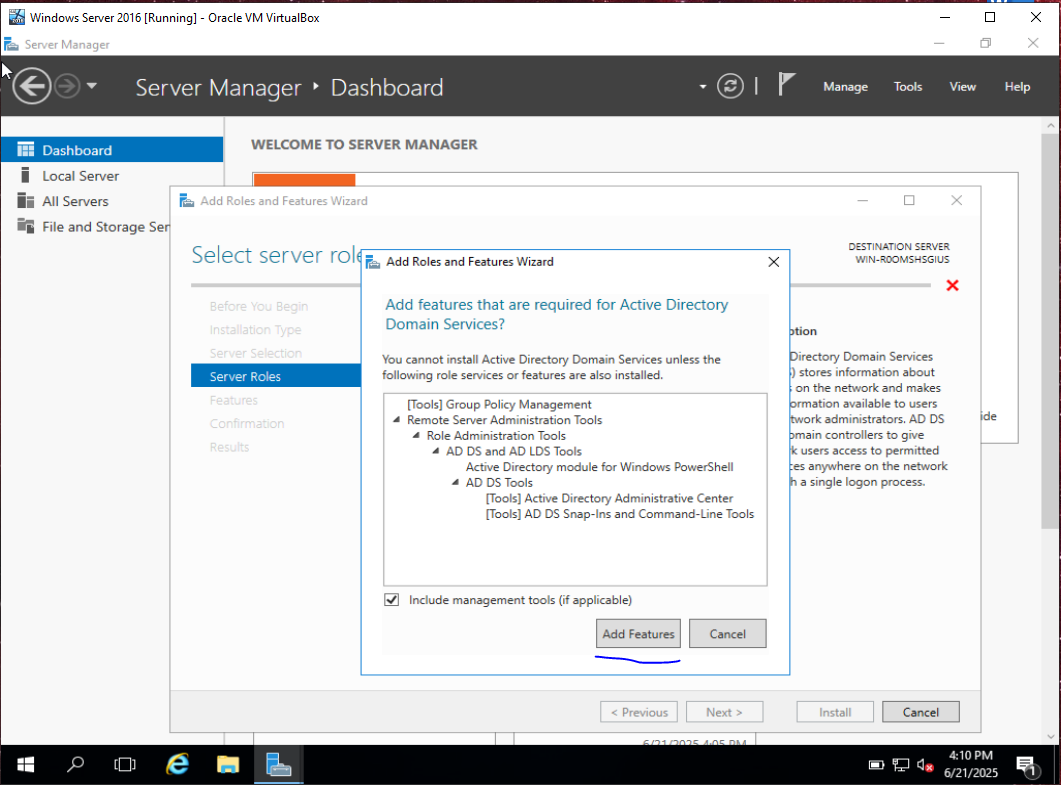The image size is (1061, 785).
Task: Select Results wizard step
Action: click(x=229, y=447)
